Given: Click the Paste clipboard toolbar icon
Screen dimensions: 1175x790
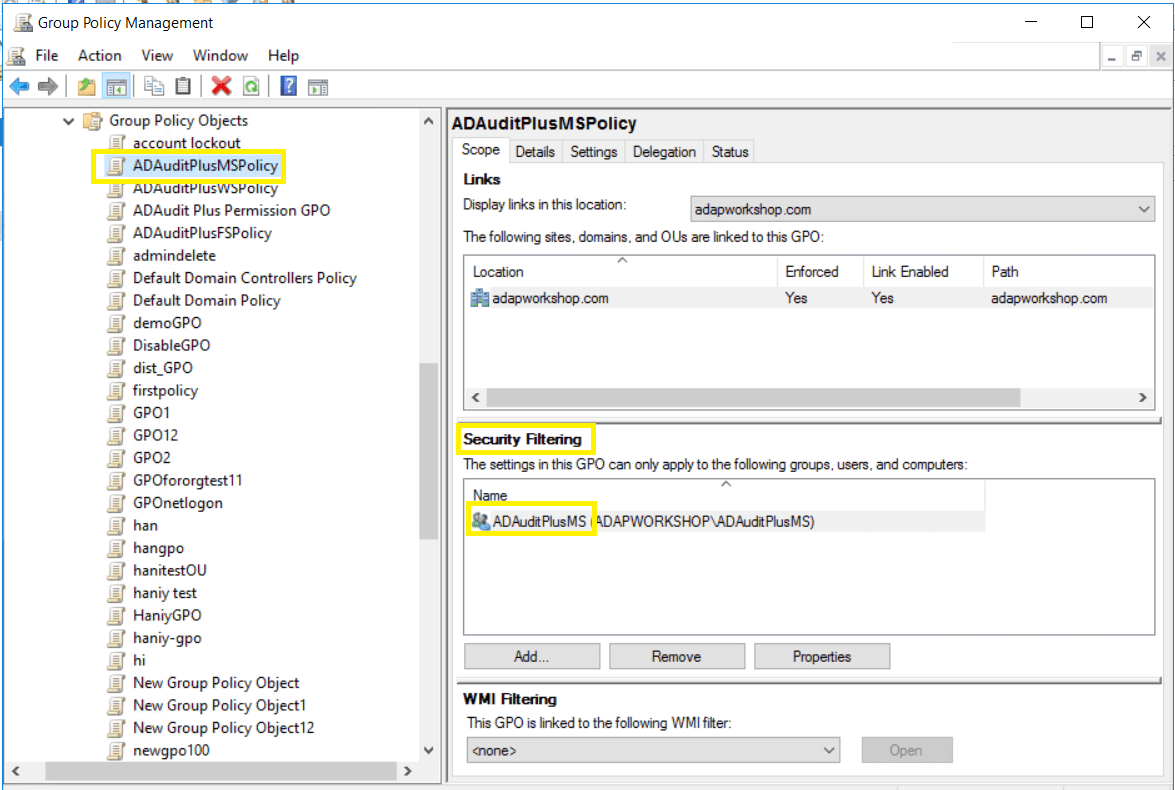Looking at the screenshot, I should point(183,87).
